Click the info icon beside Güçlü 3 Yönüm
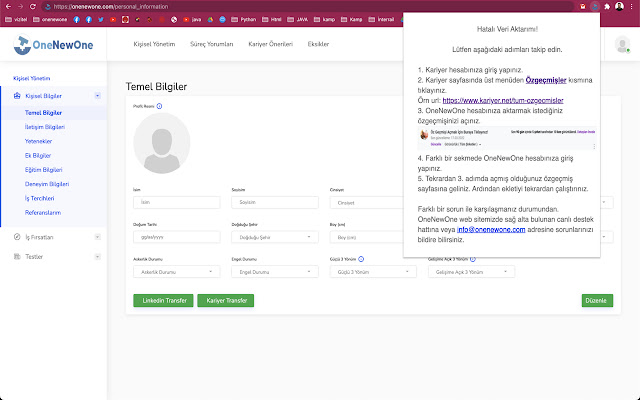Image resolution: width=640 pixels, height=400 pixels. coord(361,259)
